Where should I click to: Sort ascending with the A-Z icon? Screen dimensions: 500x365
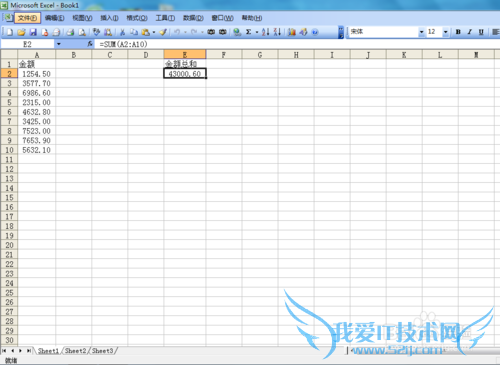pyautogui.click(x=266, y=32)
